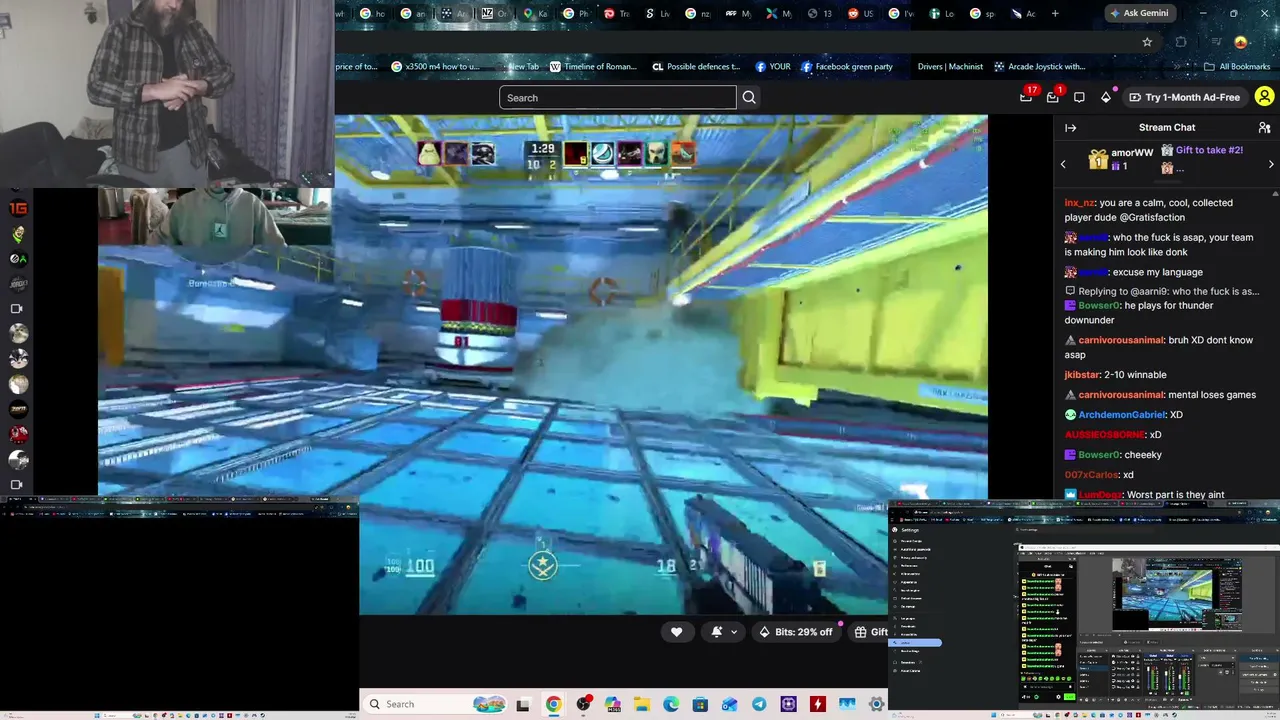Open the Timeline of Roman bookmark

tap(593, 67)
